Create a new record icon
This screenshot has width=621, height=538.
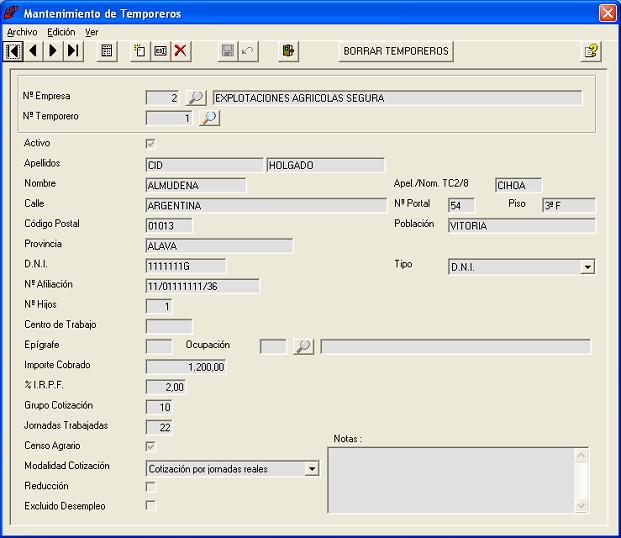(140, 51)
